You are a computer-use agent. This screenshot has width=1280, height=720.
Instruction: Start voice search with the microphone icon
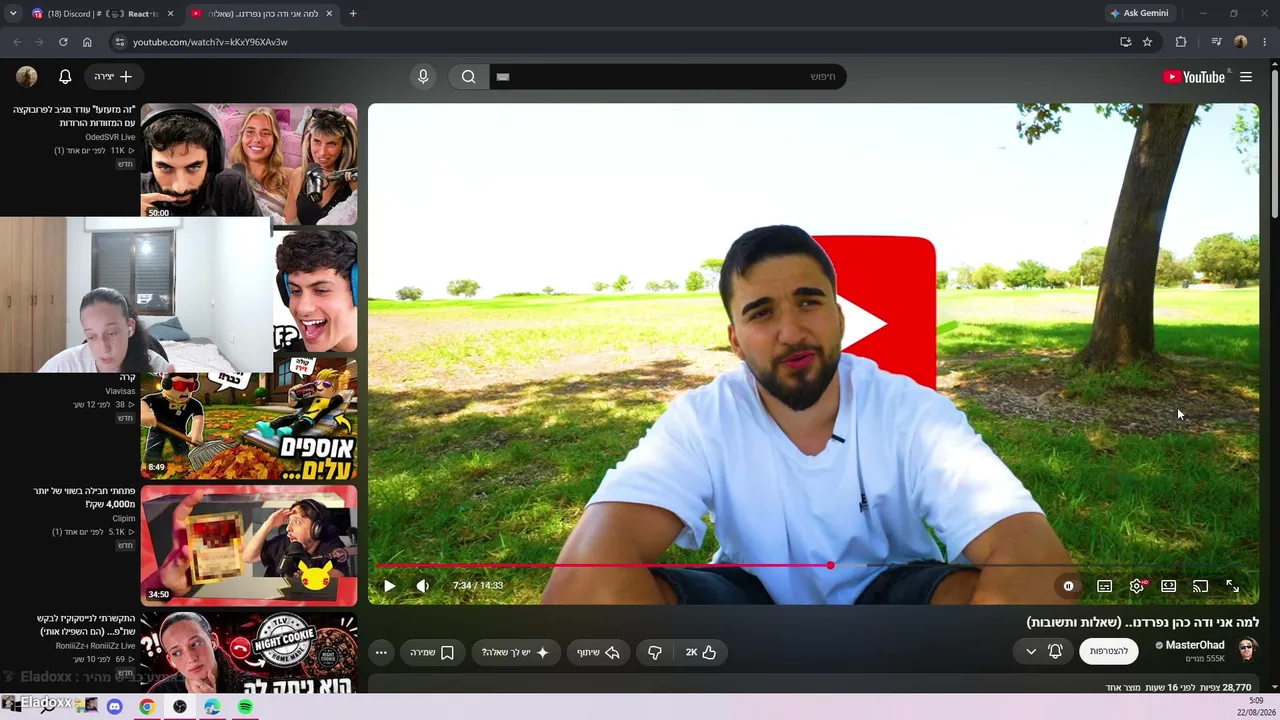tap(423, 77)
